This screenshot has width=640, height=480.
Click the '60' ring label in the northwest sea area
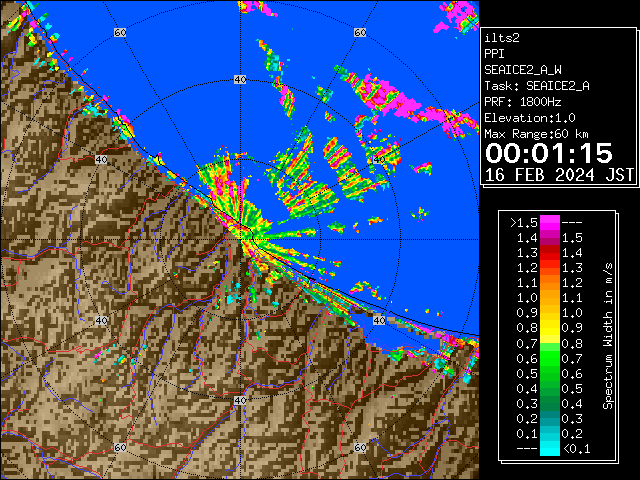(120, 32)
